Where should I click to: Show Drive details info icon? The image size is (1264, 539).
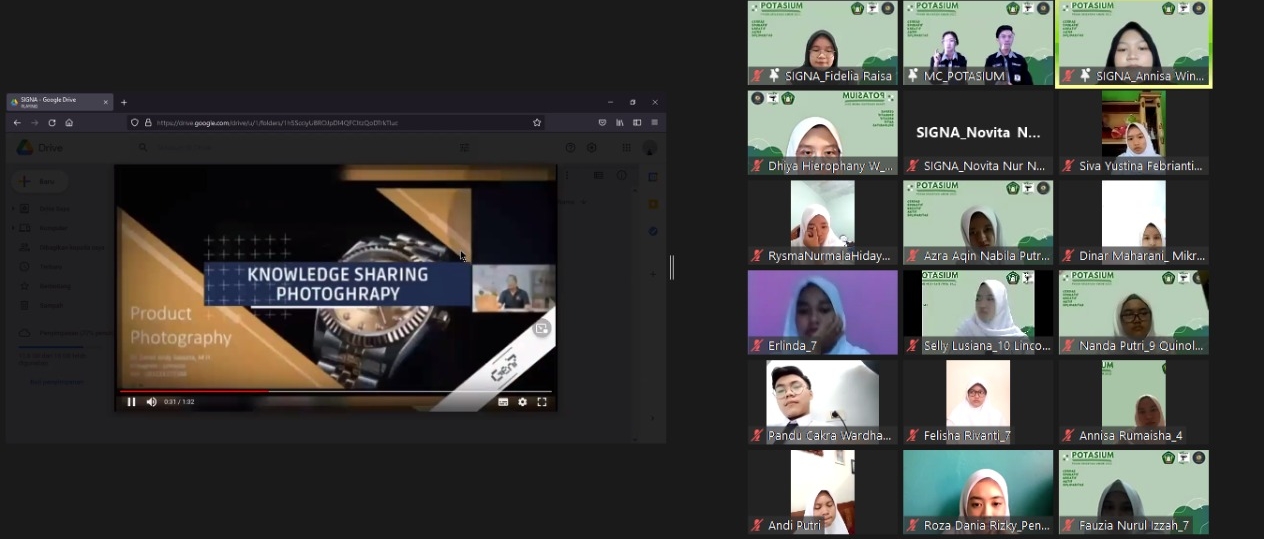(621, 176)
